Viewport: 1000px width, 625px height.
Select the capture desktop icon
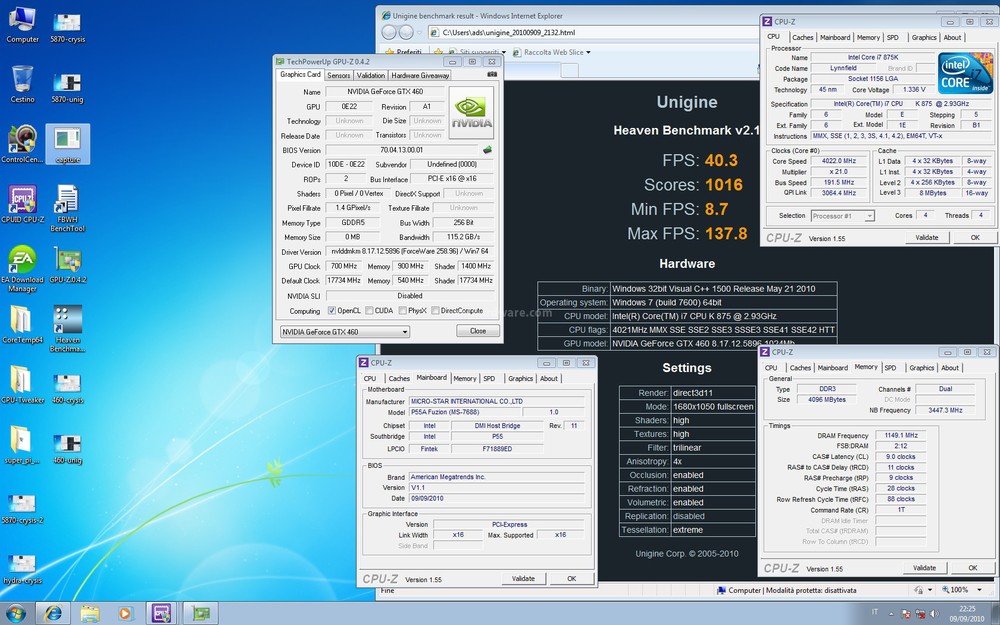point(68,145)
